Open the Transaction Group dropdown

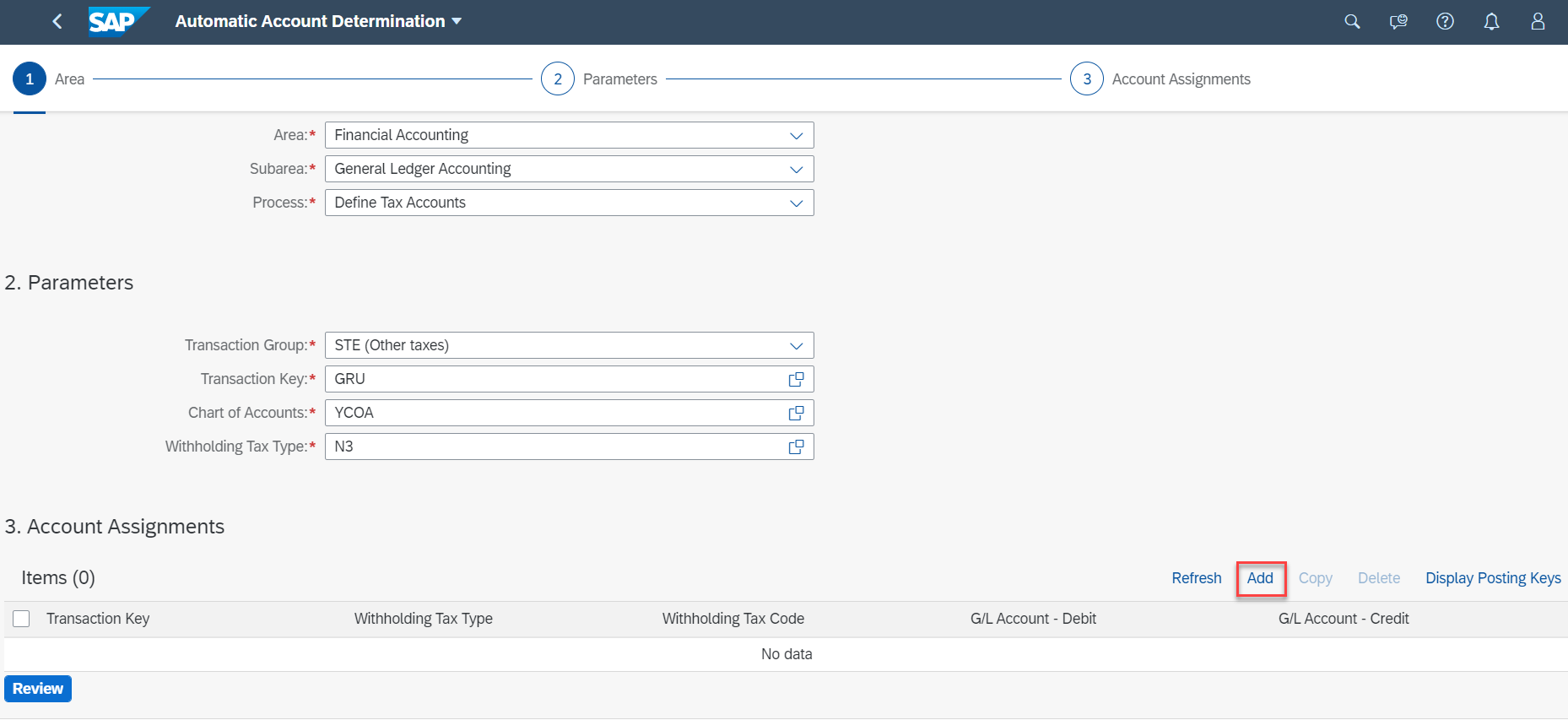[x=796, y=345]
